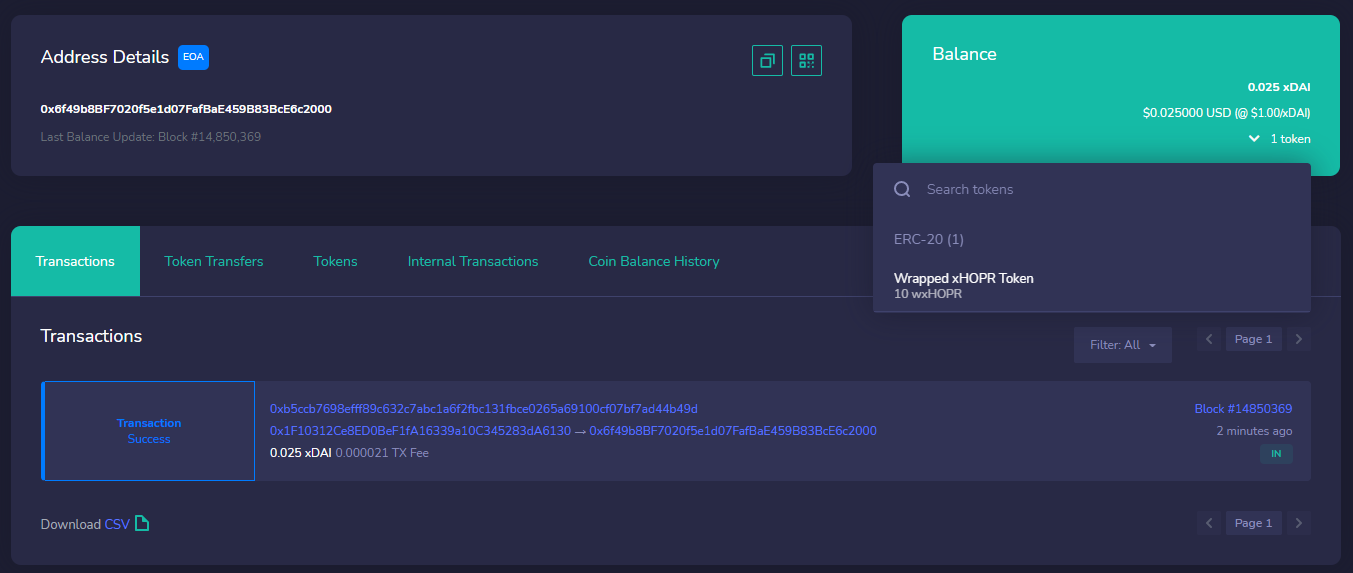Click the ERC-20 (1) group header
The height and width of the screenshot is (573, 1353).
pyautogui.click(x=929, y=239)
